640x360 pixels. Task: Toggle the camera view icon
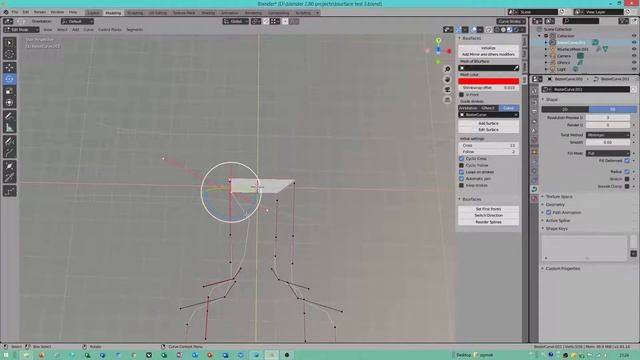[x=447, y=90]
